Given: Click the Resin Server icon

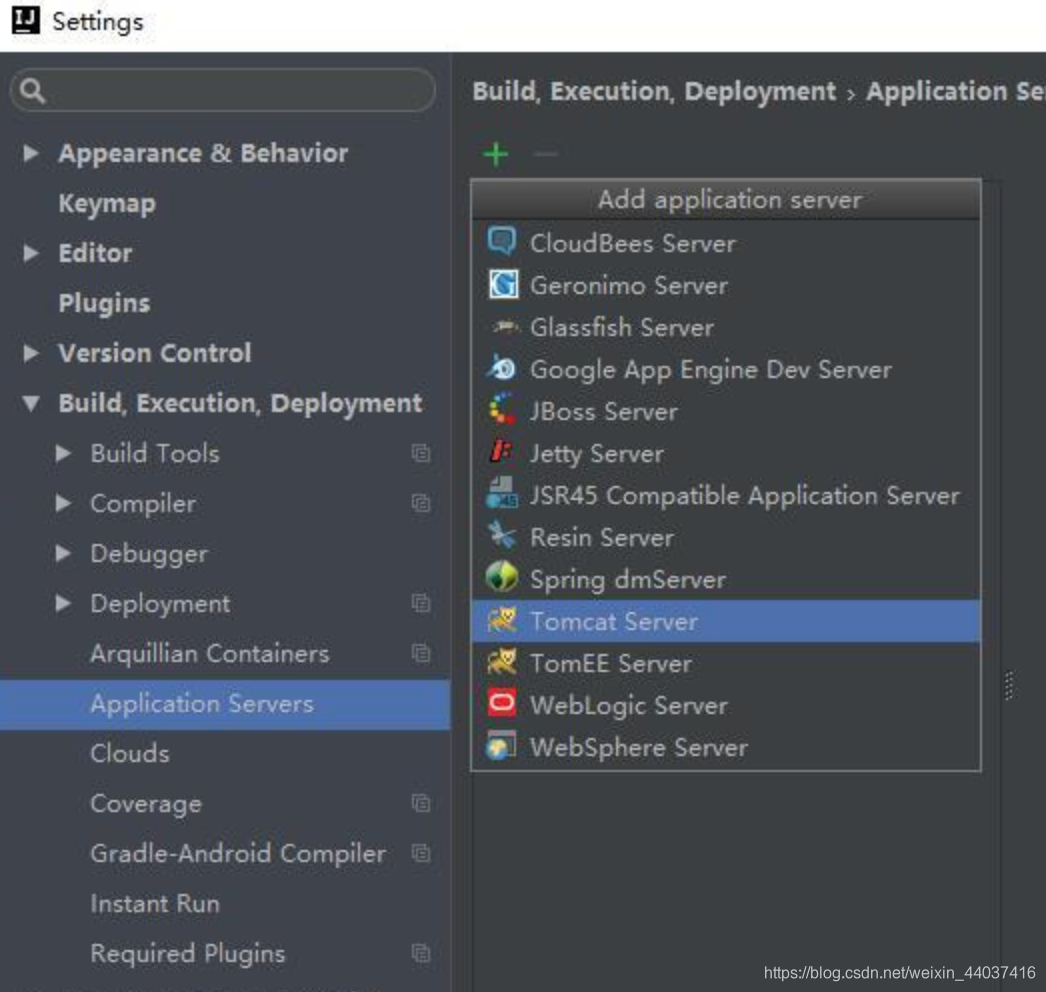Looking at the screenshot, I should [x=502, y=536].
